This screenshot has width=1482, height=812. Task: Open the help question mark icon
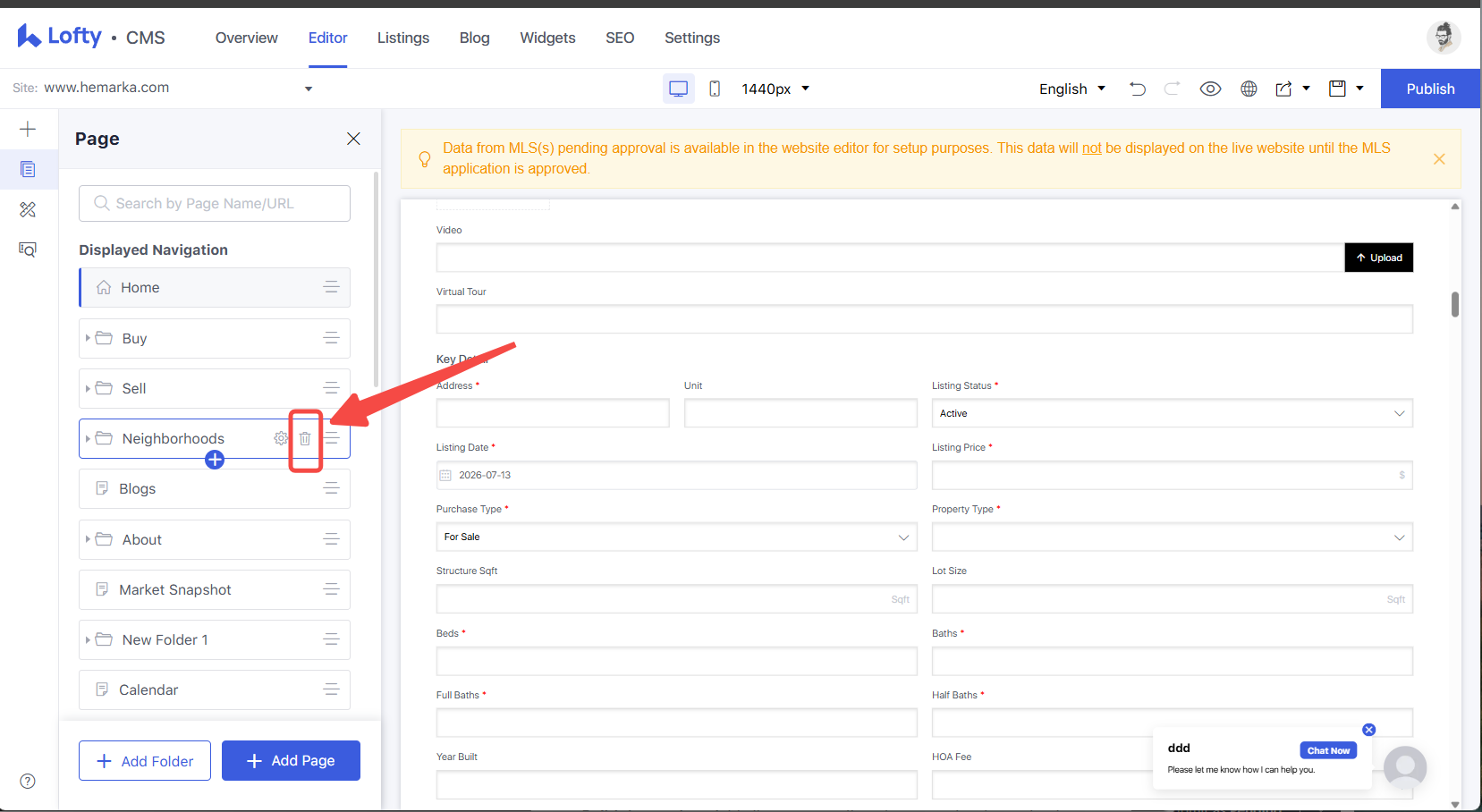tap(28, 781)
